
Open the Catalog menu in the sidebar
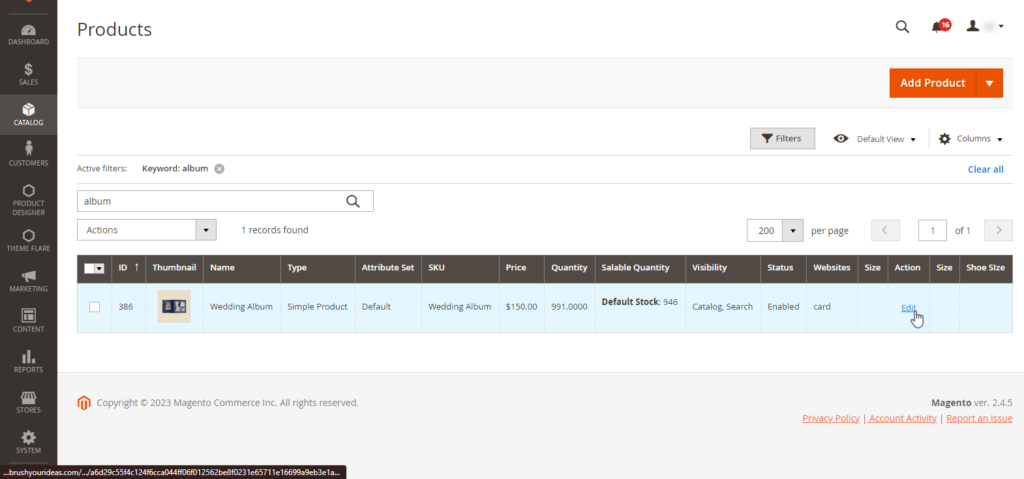[x=28, y=115]
